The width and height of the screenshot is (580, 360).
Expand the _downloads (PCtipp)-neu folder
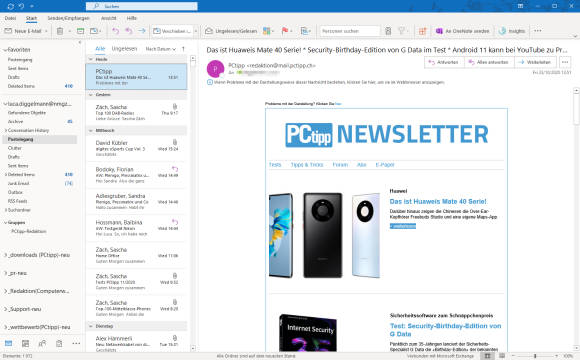click(5, 255)
